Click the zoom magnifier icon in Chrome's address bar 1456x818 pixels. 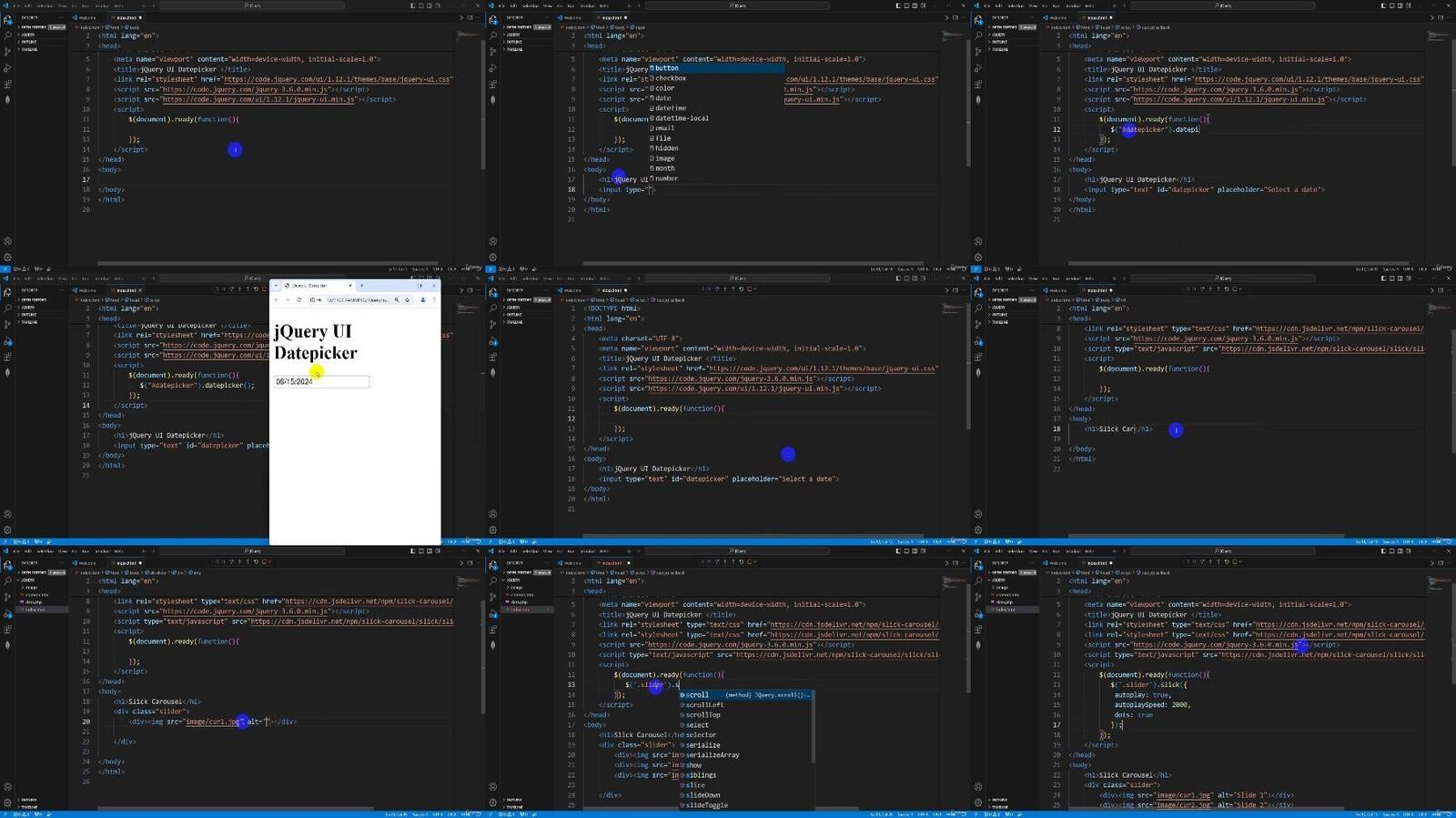(397, 299)
